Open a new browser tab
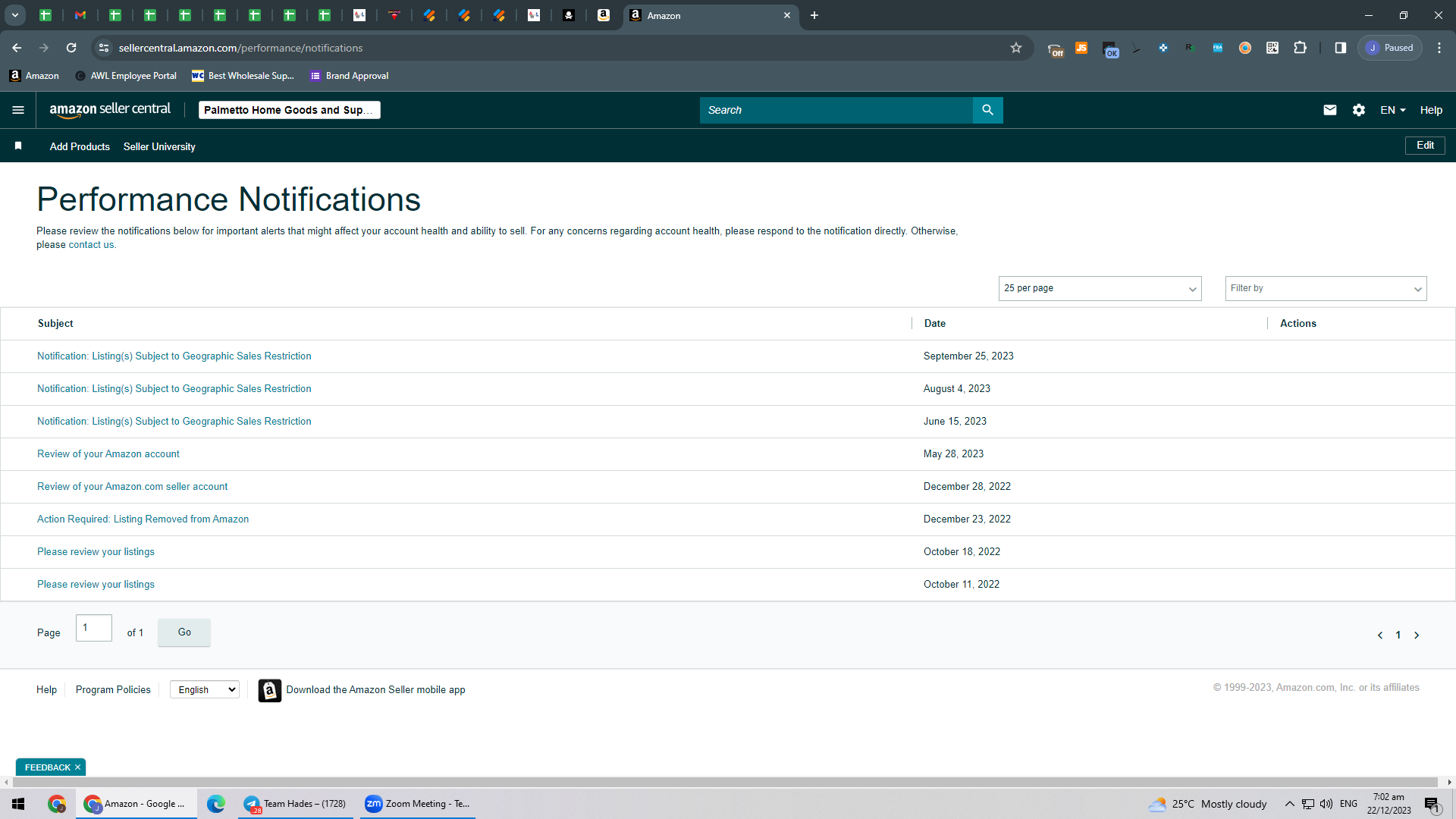Image resolution: width=1456 pixels, height=819 pixels. pyautogui.click(x=814, y=15)
